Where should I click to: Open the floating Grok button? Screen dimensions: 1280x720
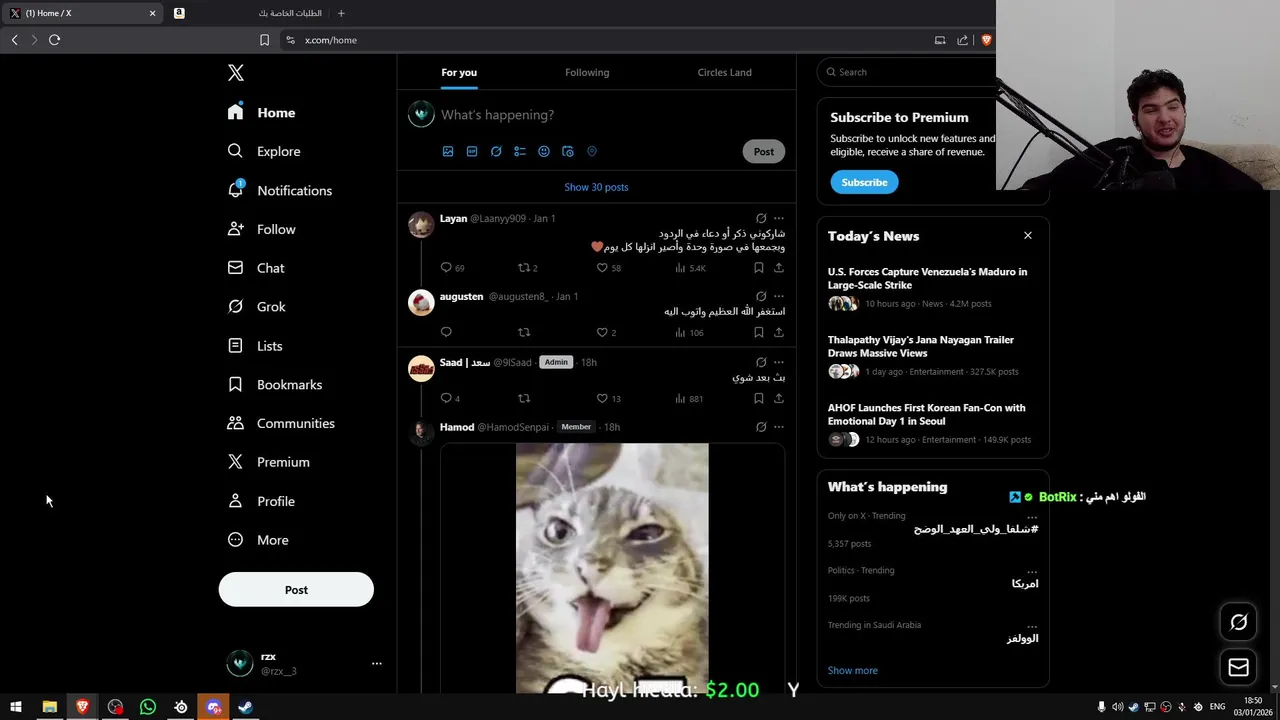[1238, 622]
